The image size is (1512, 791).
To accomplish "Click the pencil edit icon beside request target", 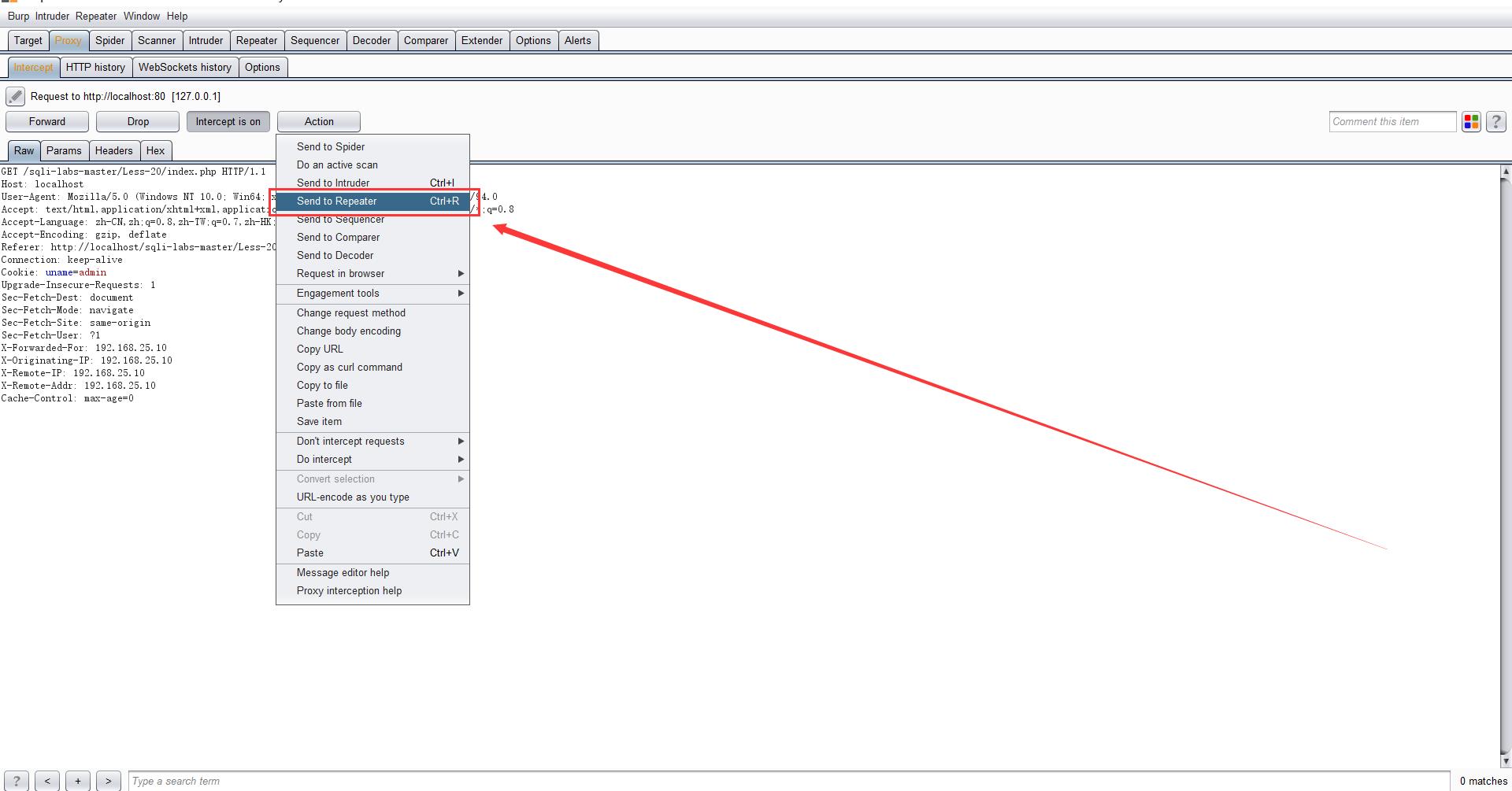I will 15,96.
